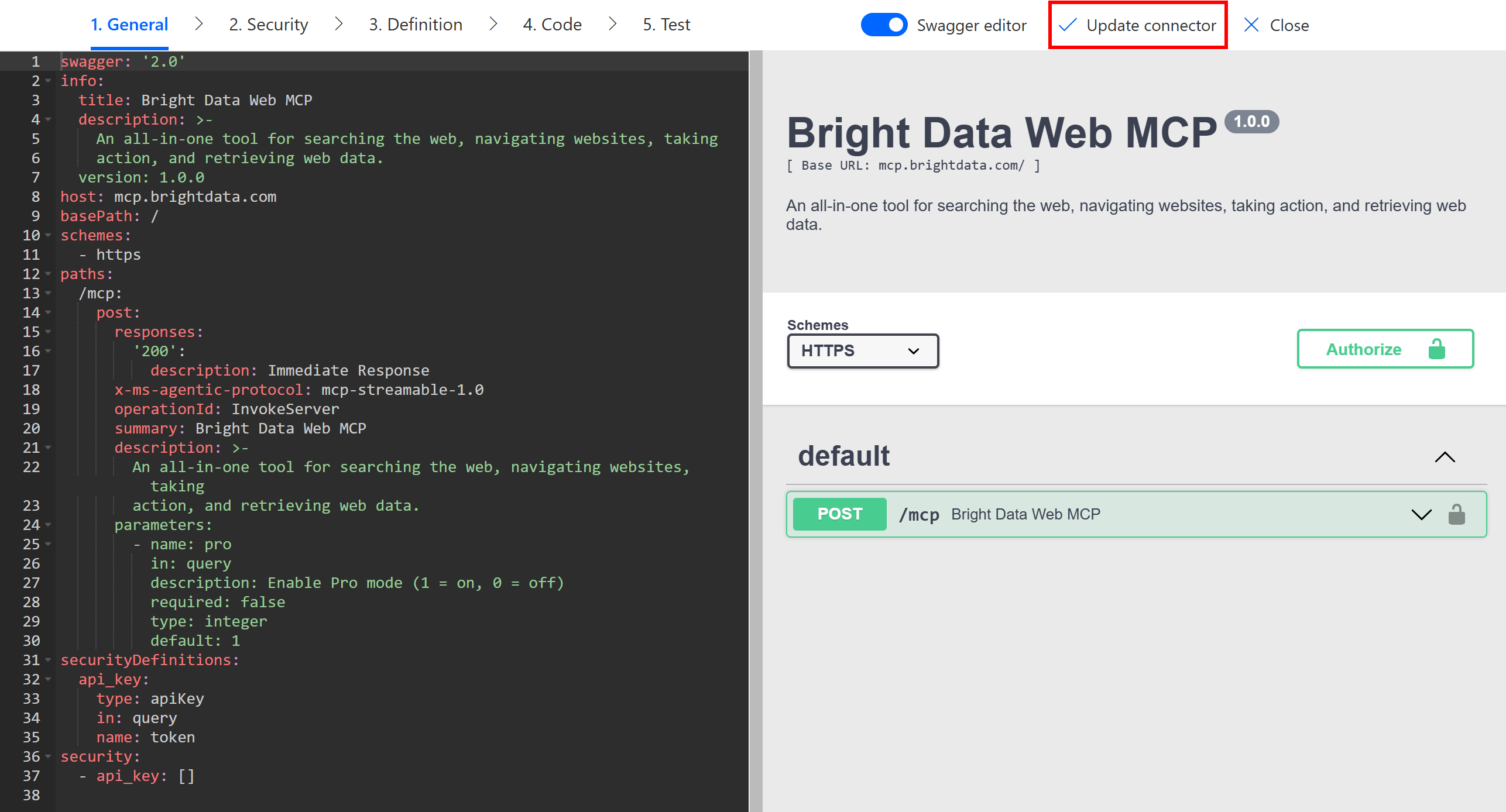Open the 3. Definition tab
This screenshot has height=812, width=1506.
(x=416, y=25)
